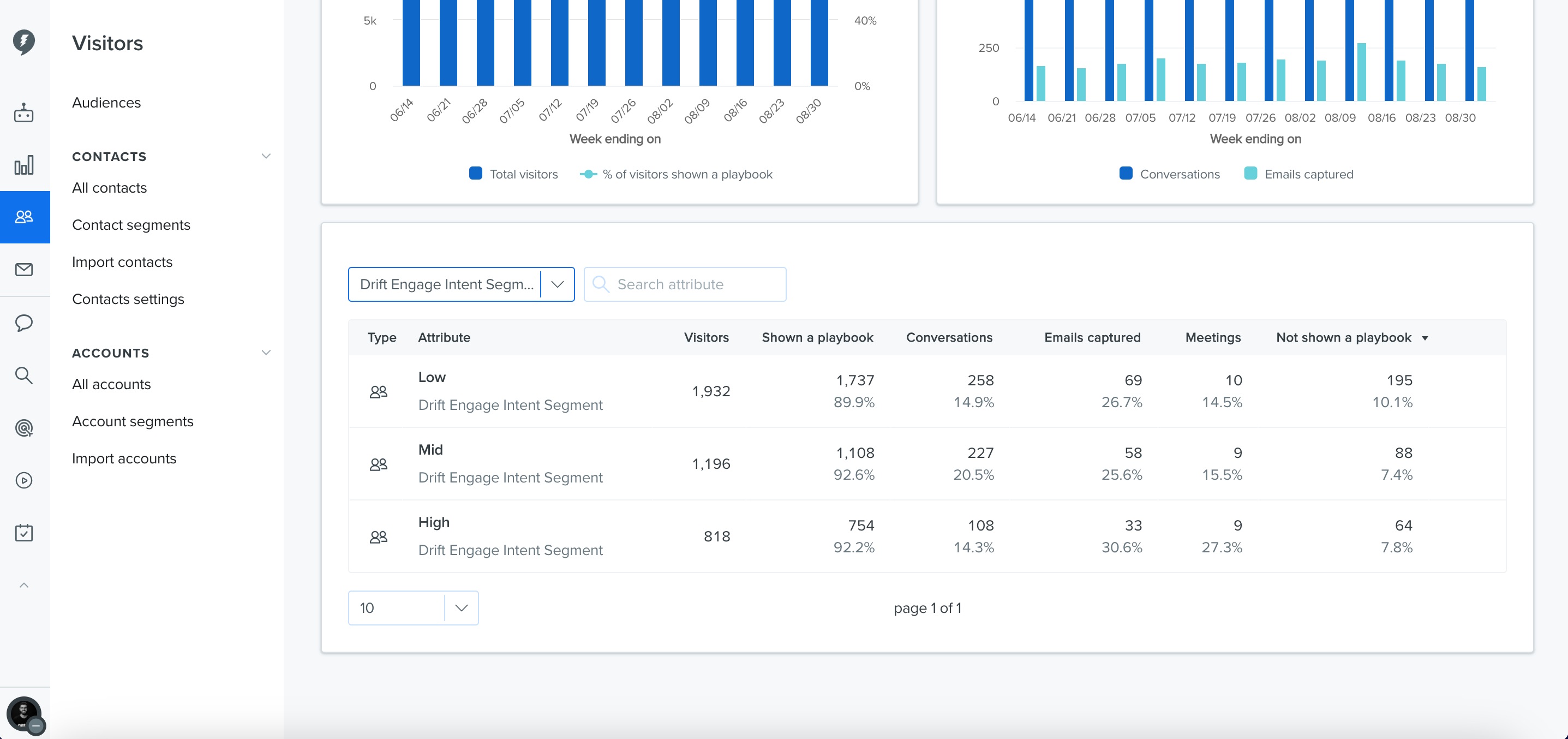Open Audiences in the Visitors menu
This screenshot has width=1568, height=739.
pos(106,102)
